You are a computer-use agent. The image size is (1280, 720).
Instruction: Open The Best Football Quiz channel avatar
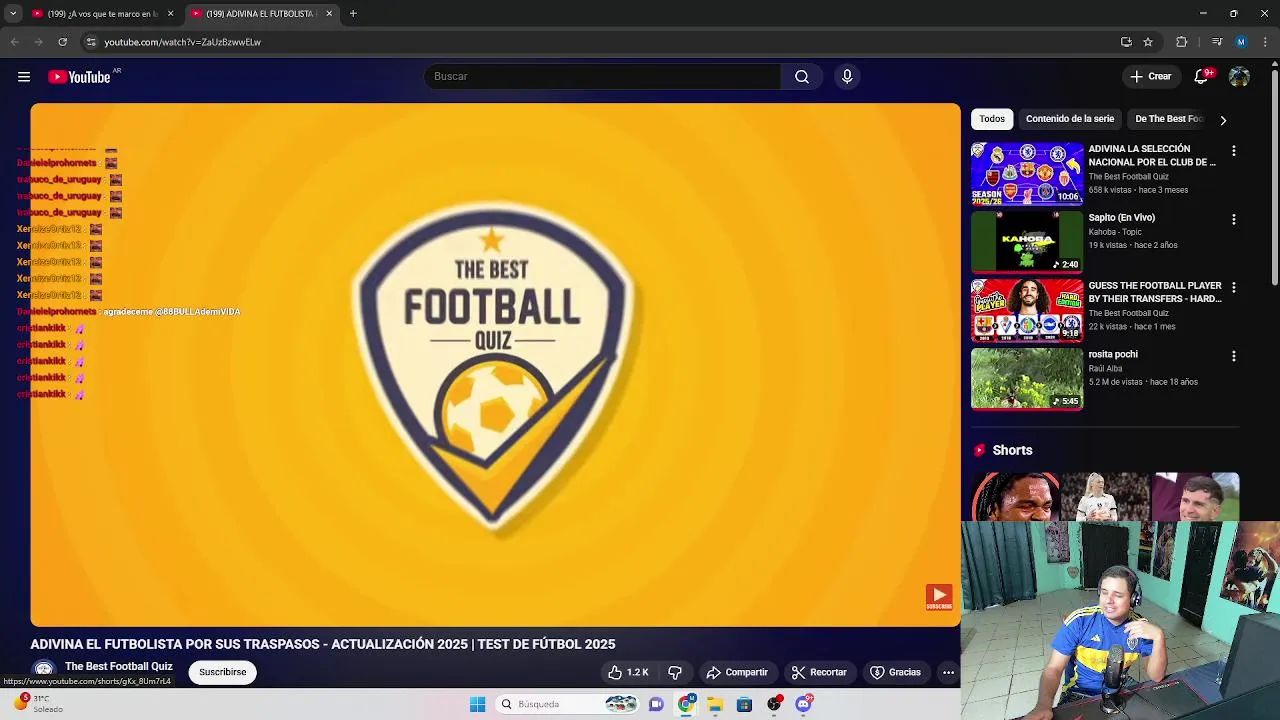pos(43,670)
